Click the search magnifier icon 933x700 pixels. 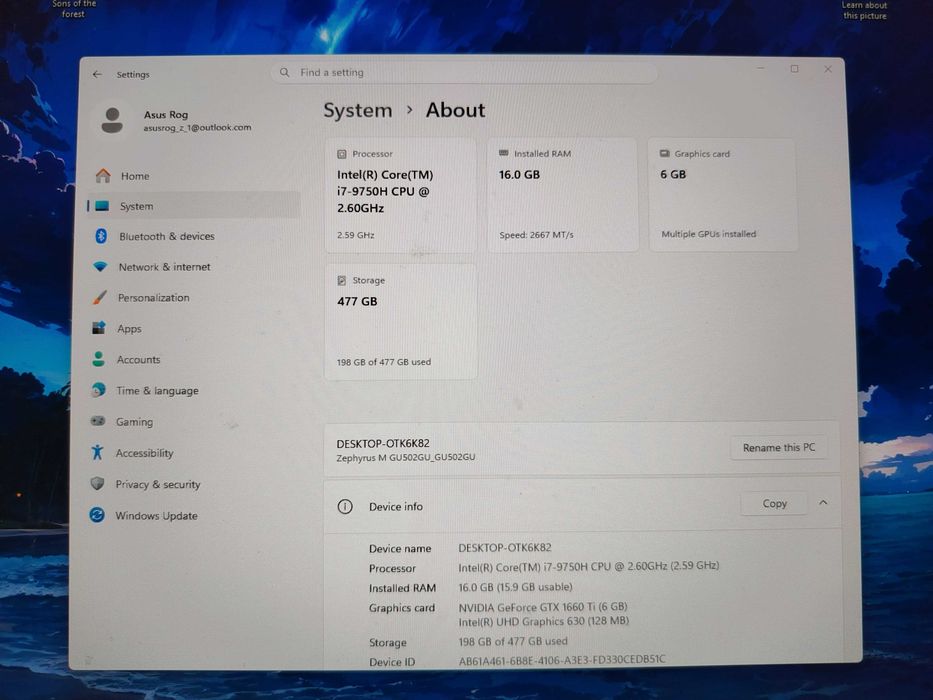[284, 72]
